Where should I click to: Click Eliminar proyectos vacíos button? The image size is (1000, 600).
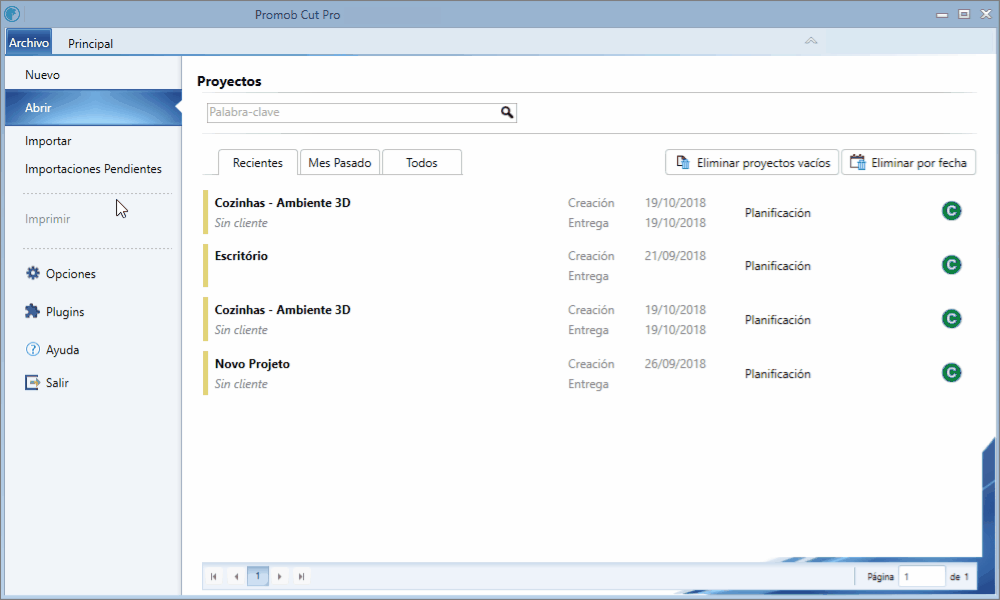[752, 163]
